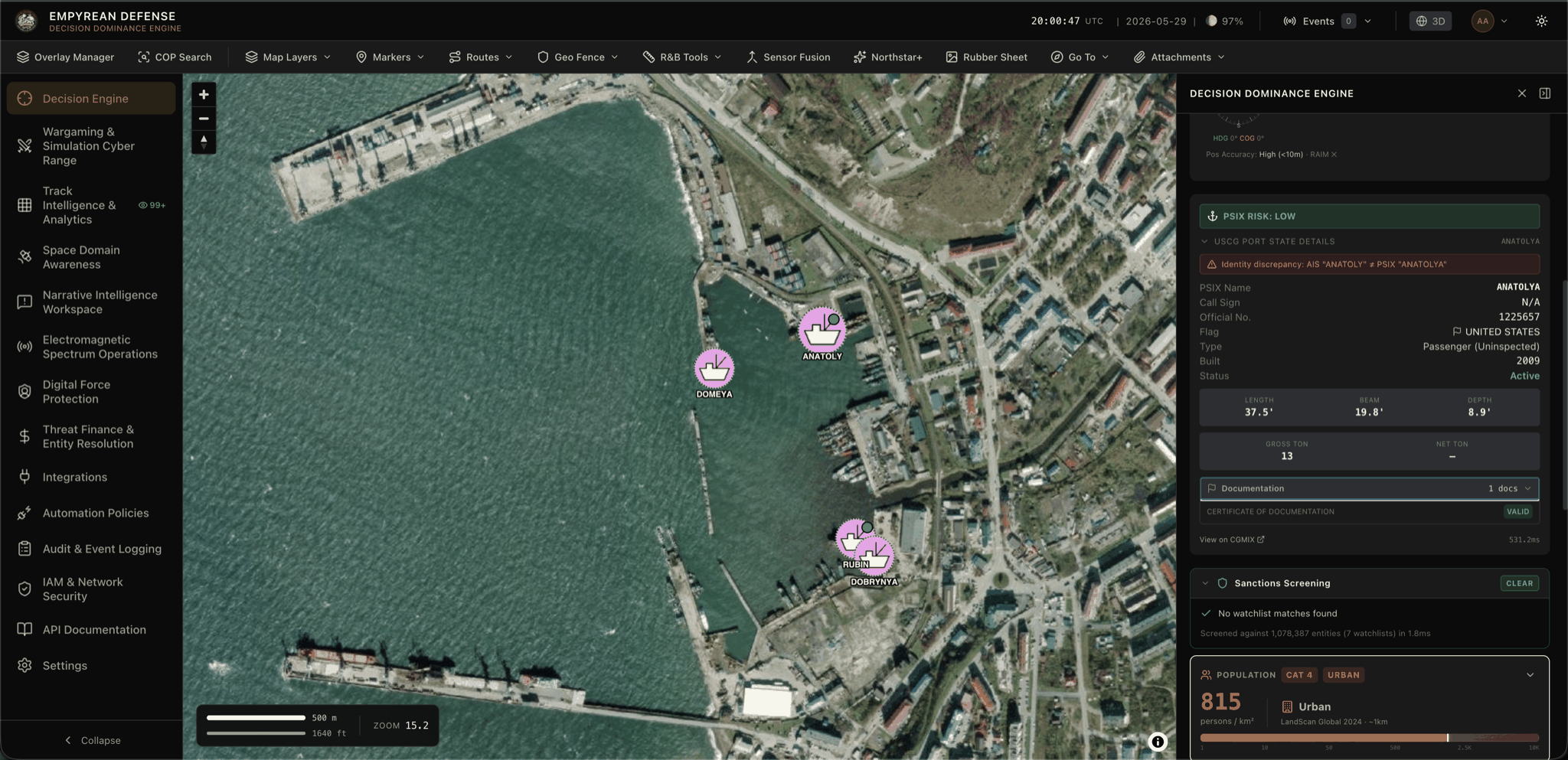Click the Automation Policies icon
The image size is (1568, 760).
[x=24, y=513]
